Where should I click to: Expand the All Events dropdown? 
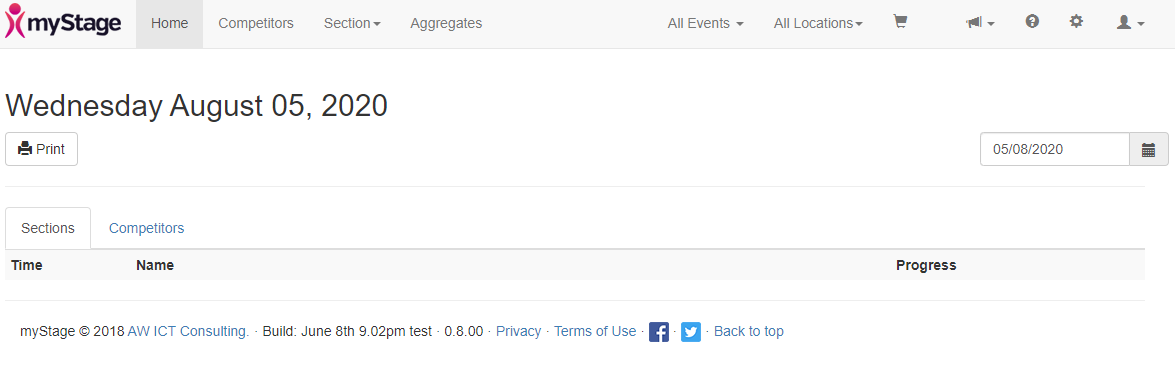(x=705, y=23)
